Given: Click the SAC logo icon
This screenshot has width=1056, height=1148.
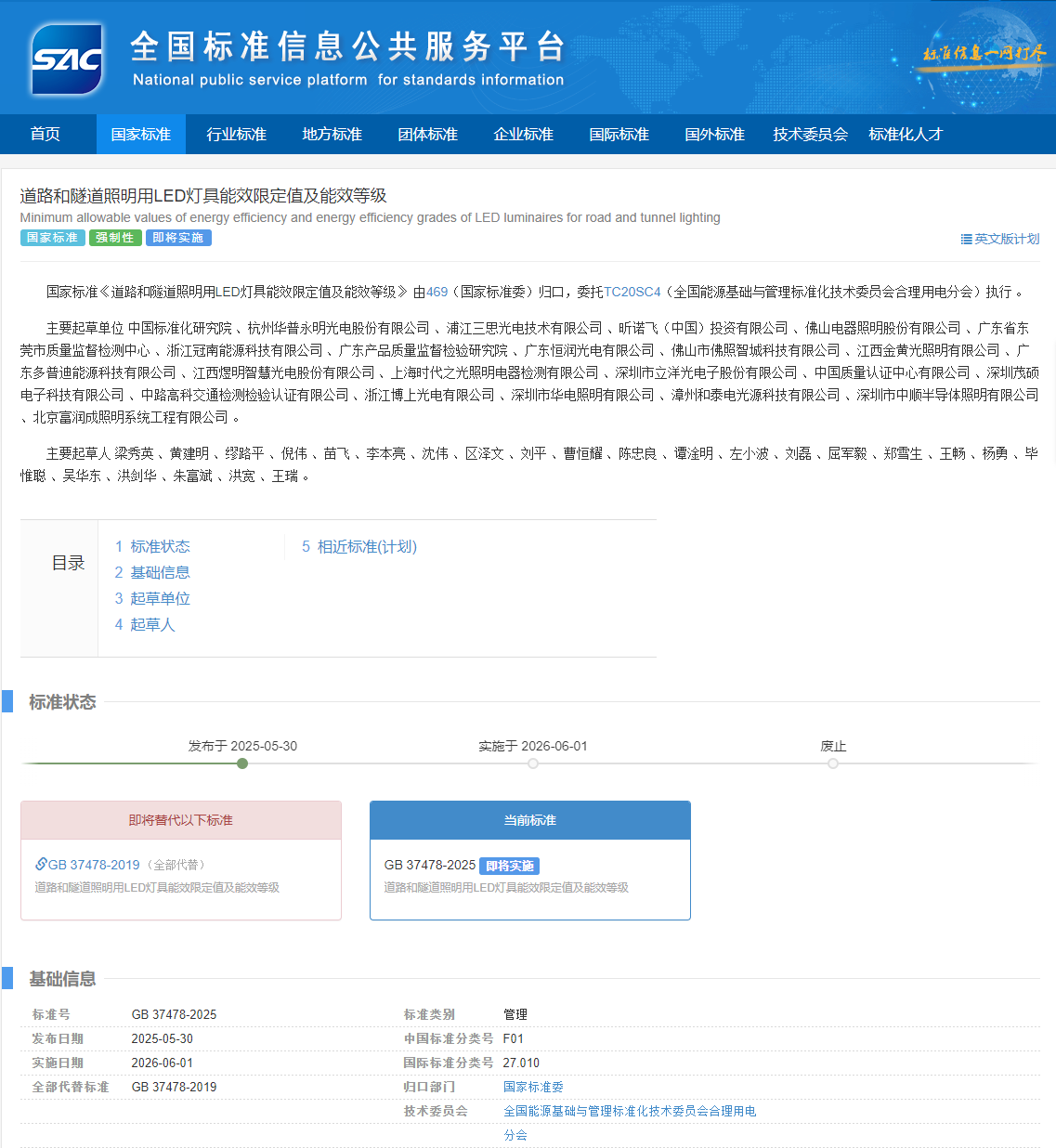Looking at the screenshot, I should pyautogui.click(x=67, y=59).
